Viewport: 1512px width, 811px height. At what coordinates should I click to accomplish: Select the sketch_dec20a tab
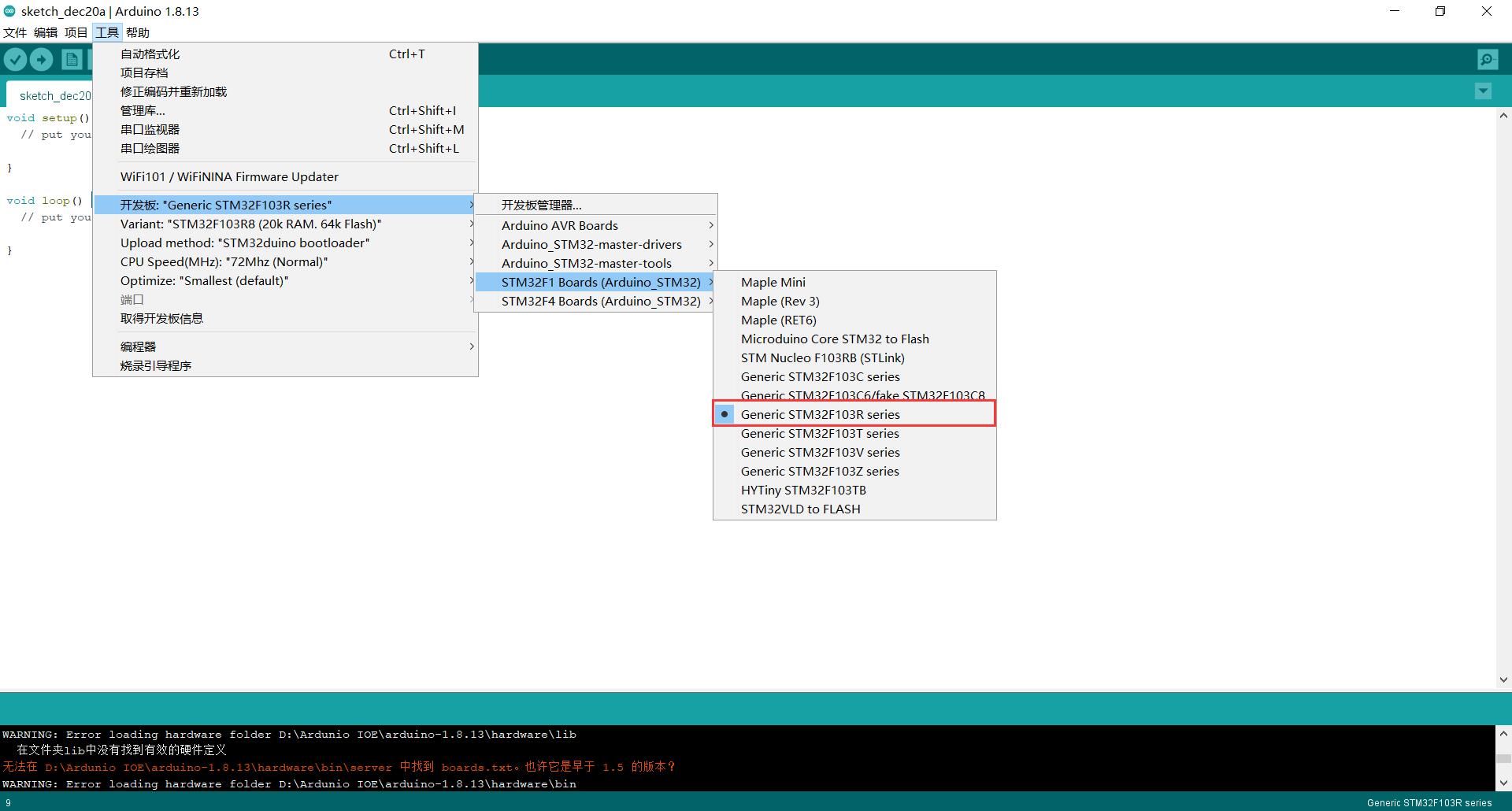[x=50, y=95]
